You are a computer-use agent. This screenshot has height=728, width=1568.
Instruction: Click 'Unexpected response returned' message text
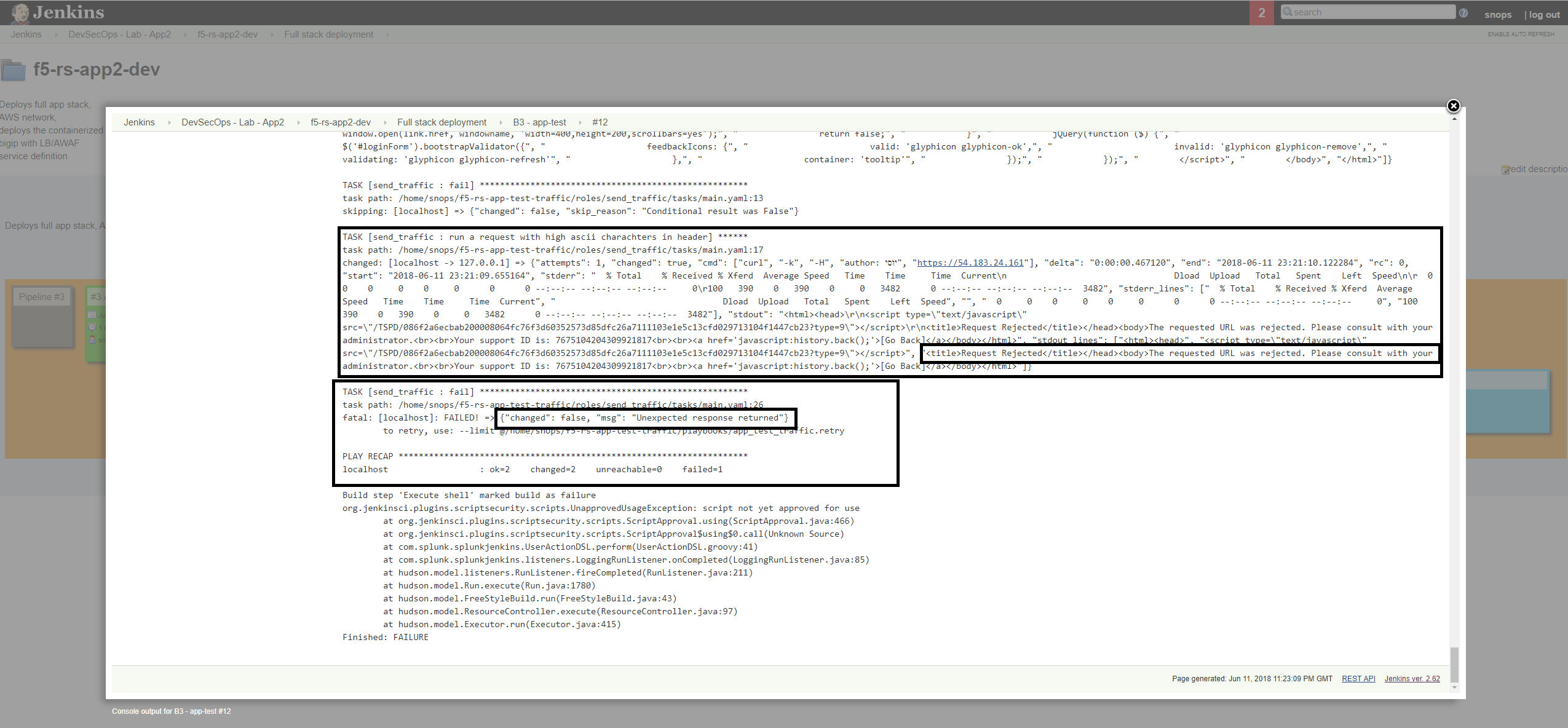pyautogui.click(x=707, y=417)
